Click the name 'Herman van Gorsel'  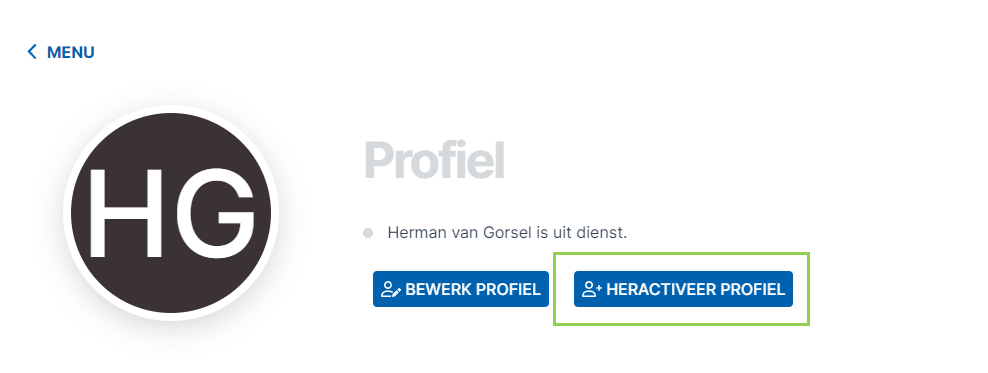point(460,232)
